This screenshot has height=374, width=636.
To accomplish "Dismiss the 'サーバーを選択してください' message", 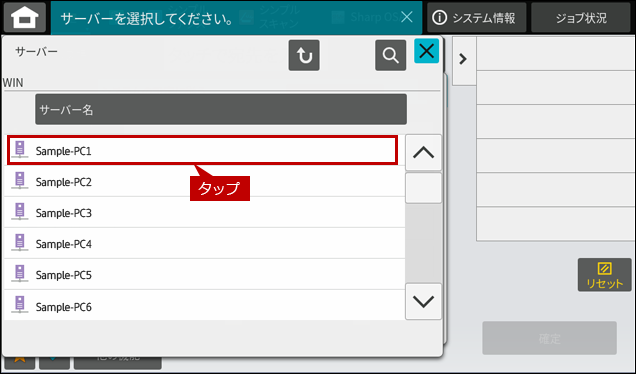I will point(406,17).
